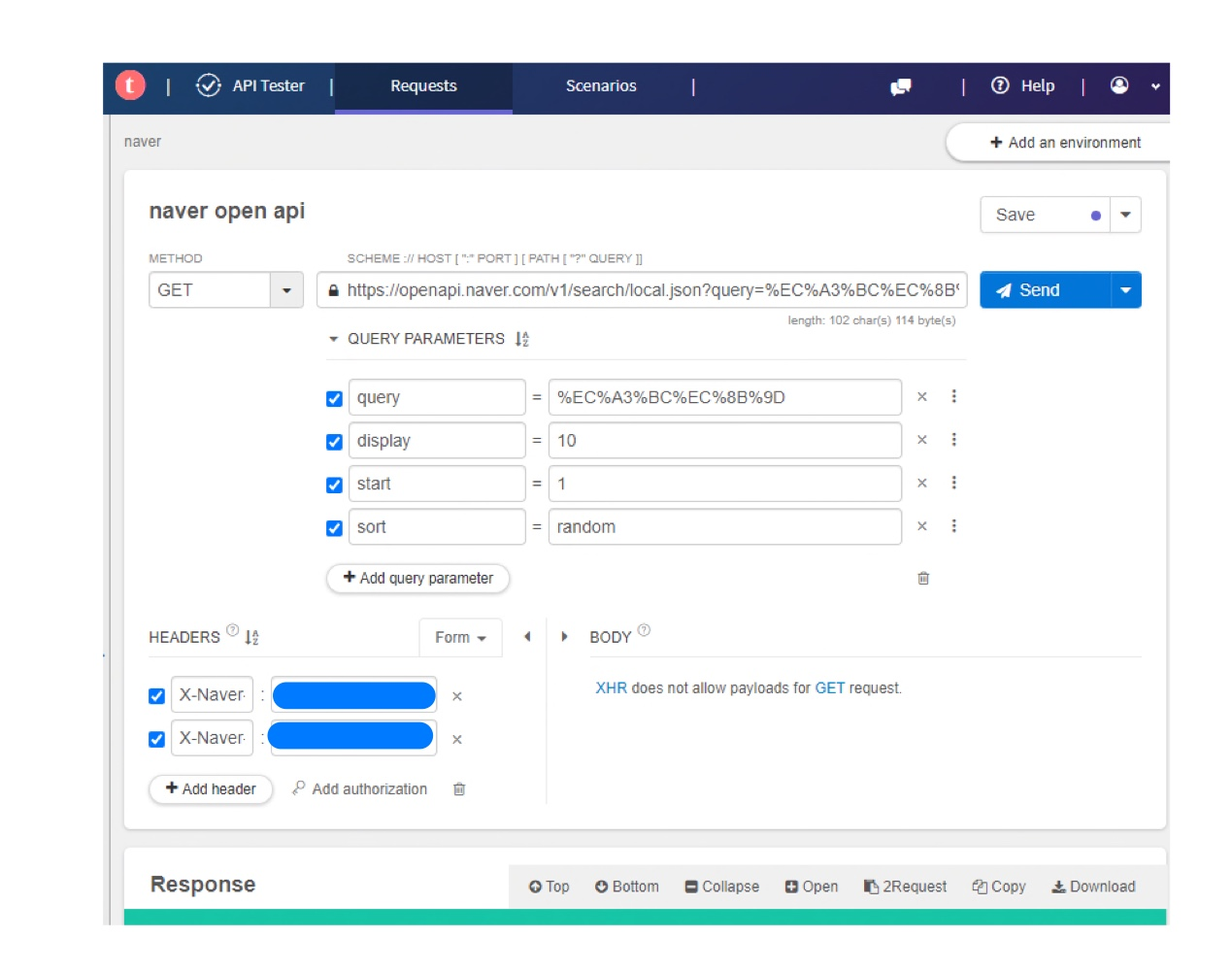1232x971 pixels.
Task: Click the API Tester checkmark logo
Action: [208, 85]
